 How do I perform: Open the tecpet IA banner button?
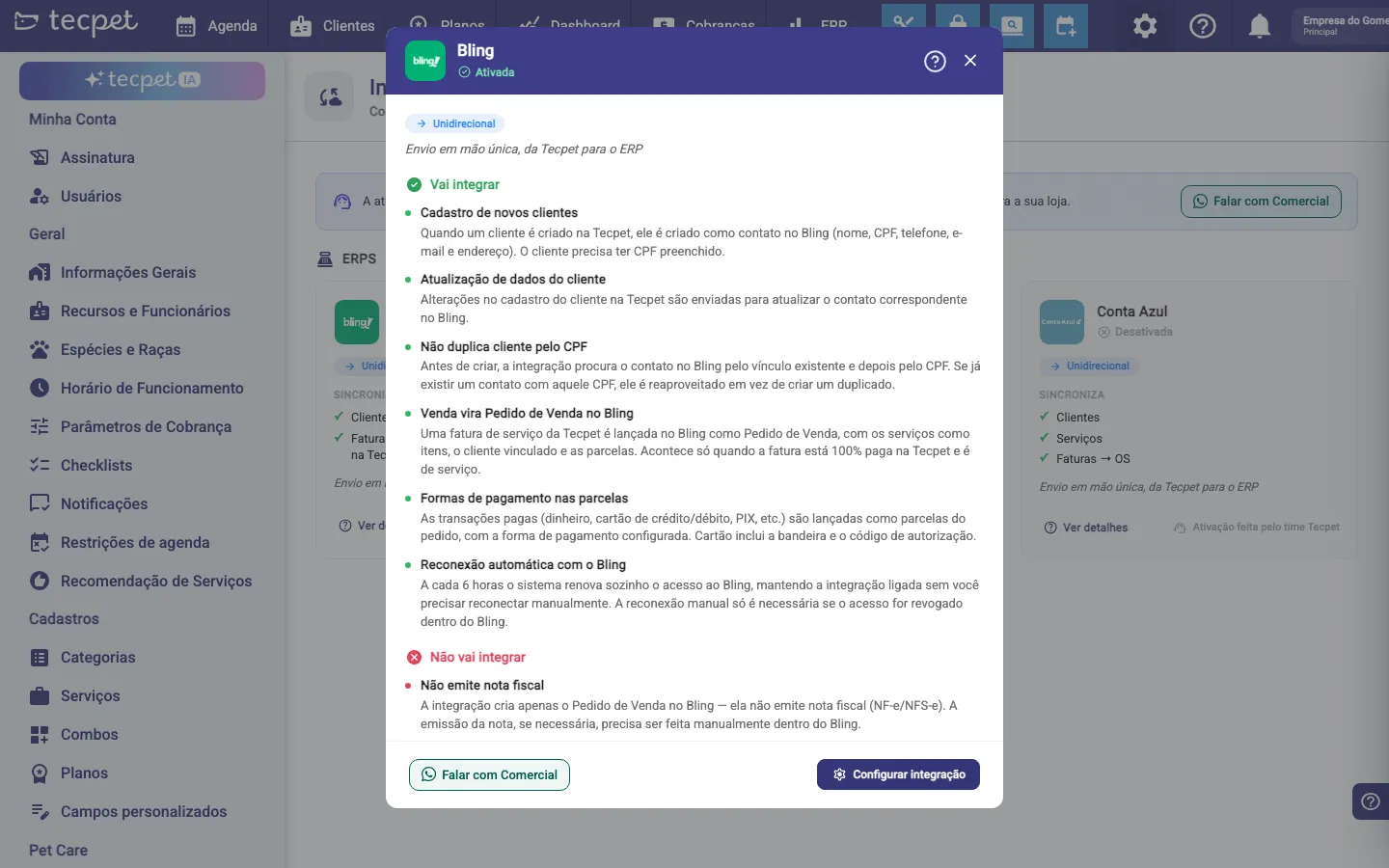click(142, 81)
